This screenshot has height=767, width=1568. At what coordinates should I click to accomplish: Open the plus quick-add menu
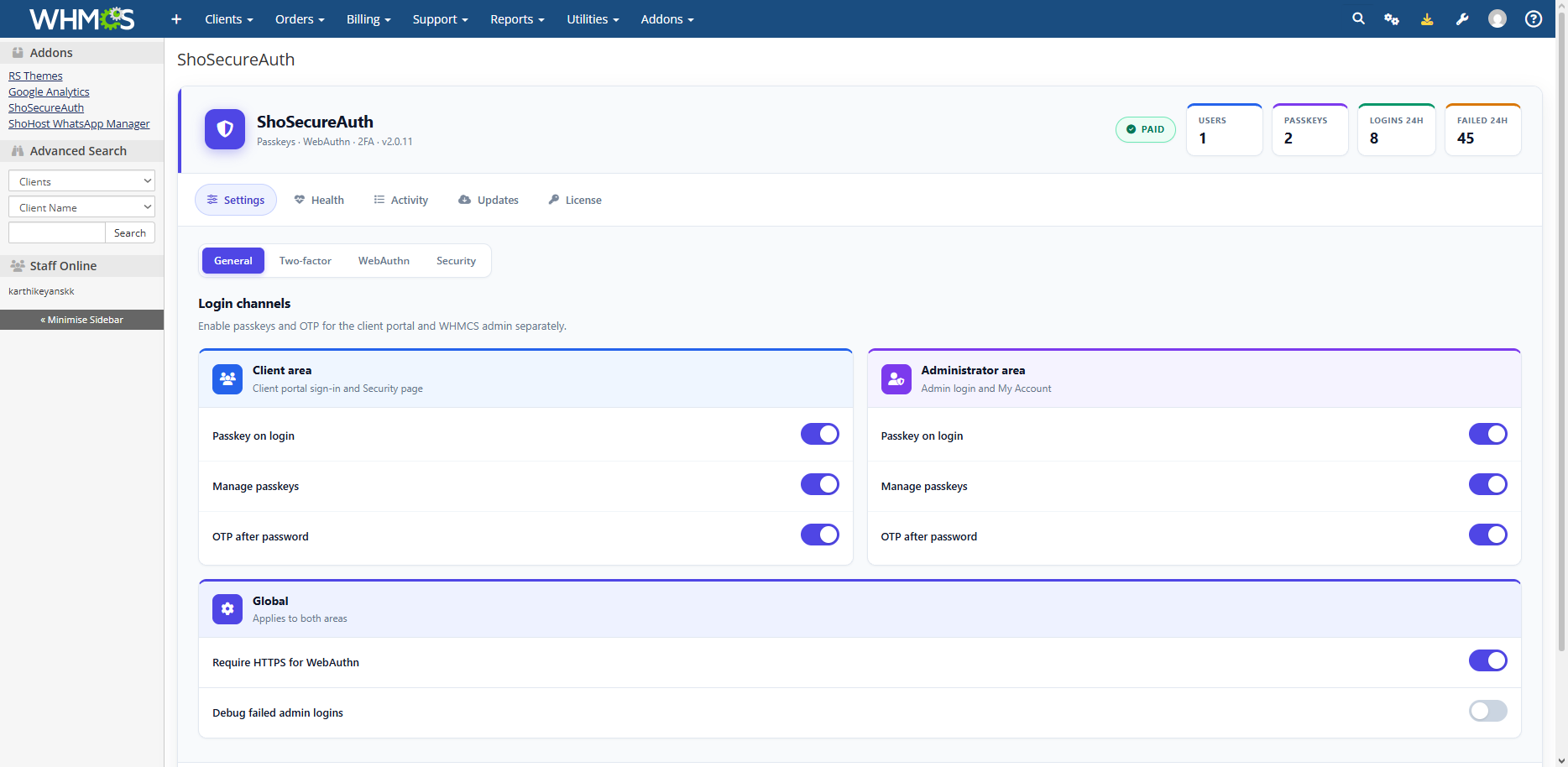(x=176, y=19)
